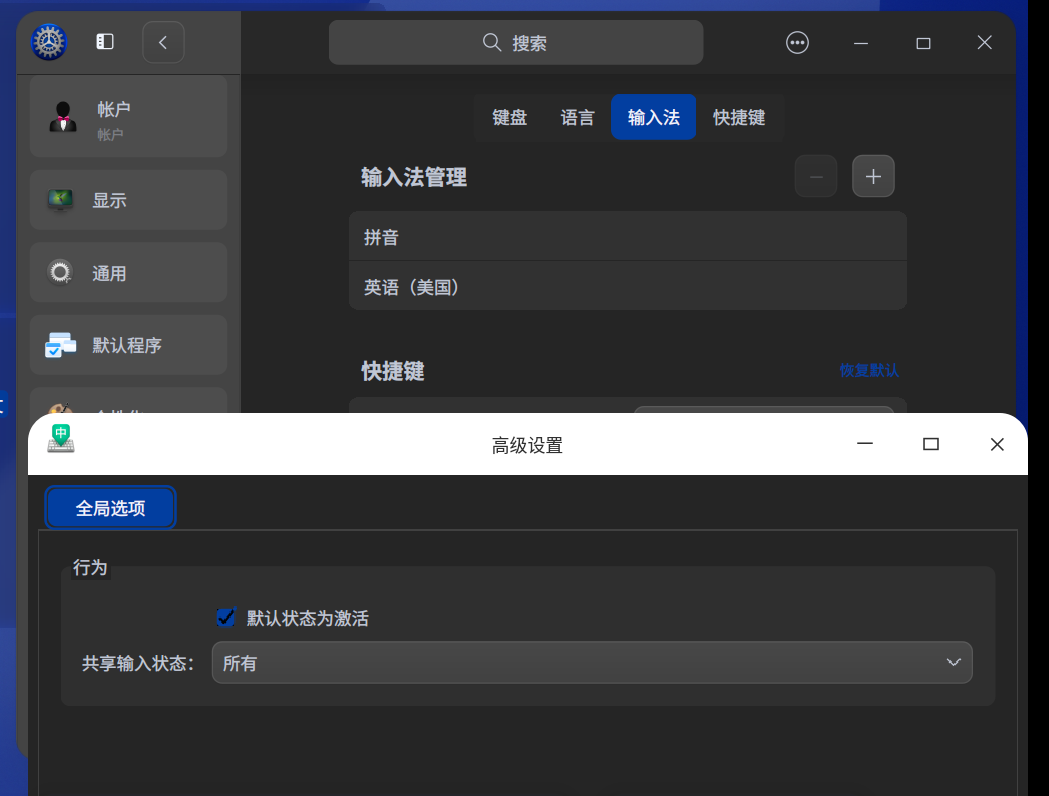Click the plus button to add input method

tap(873, 176)
